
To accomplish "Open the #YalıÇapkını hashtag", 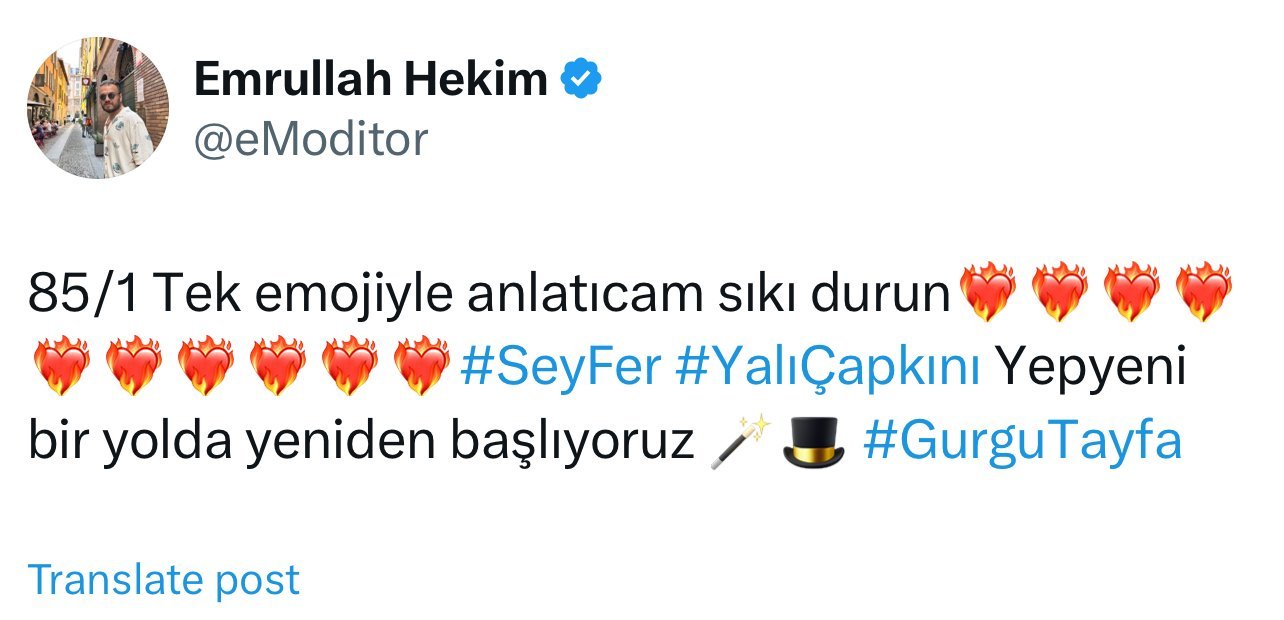I will [828, 366].
